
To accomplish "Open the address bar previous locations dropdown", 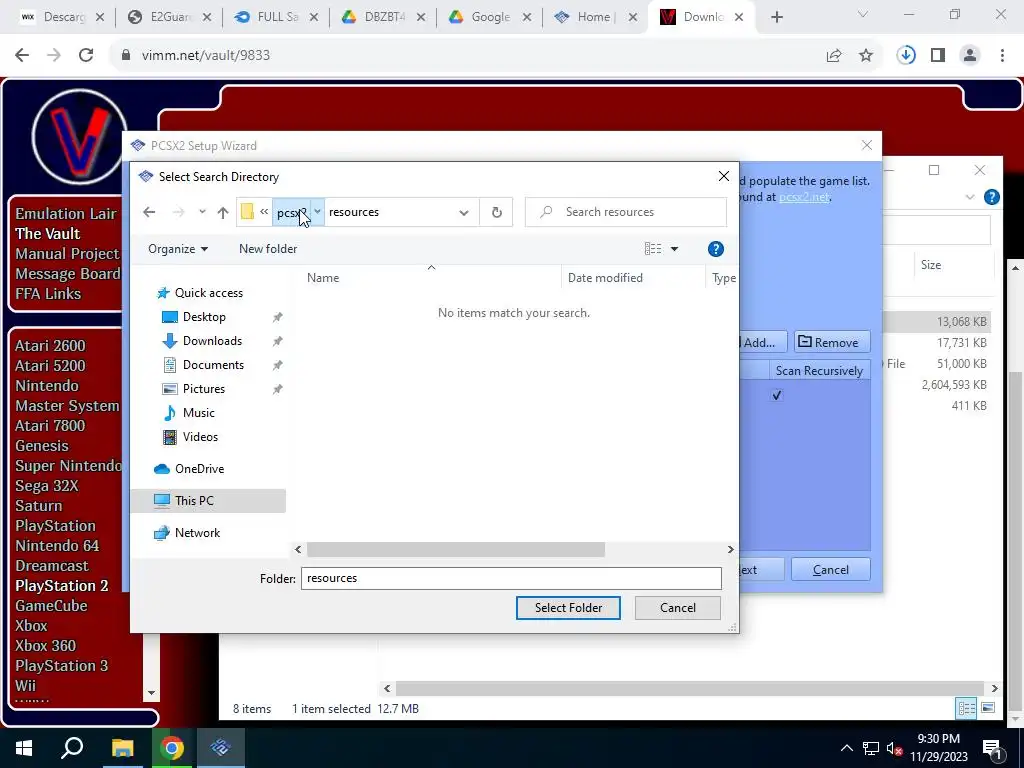I will [x=464, y=212].
